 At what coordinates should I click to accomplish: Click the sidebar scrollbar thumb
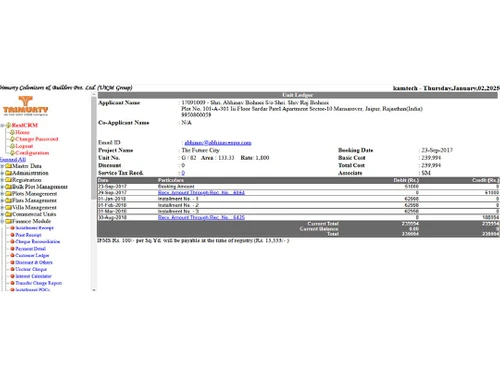tap(94, 148)
